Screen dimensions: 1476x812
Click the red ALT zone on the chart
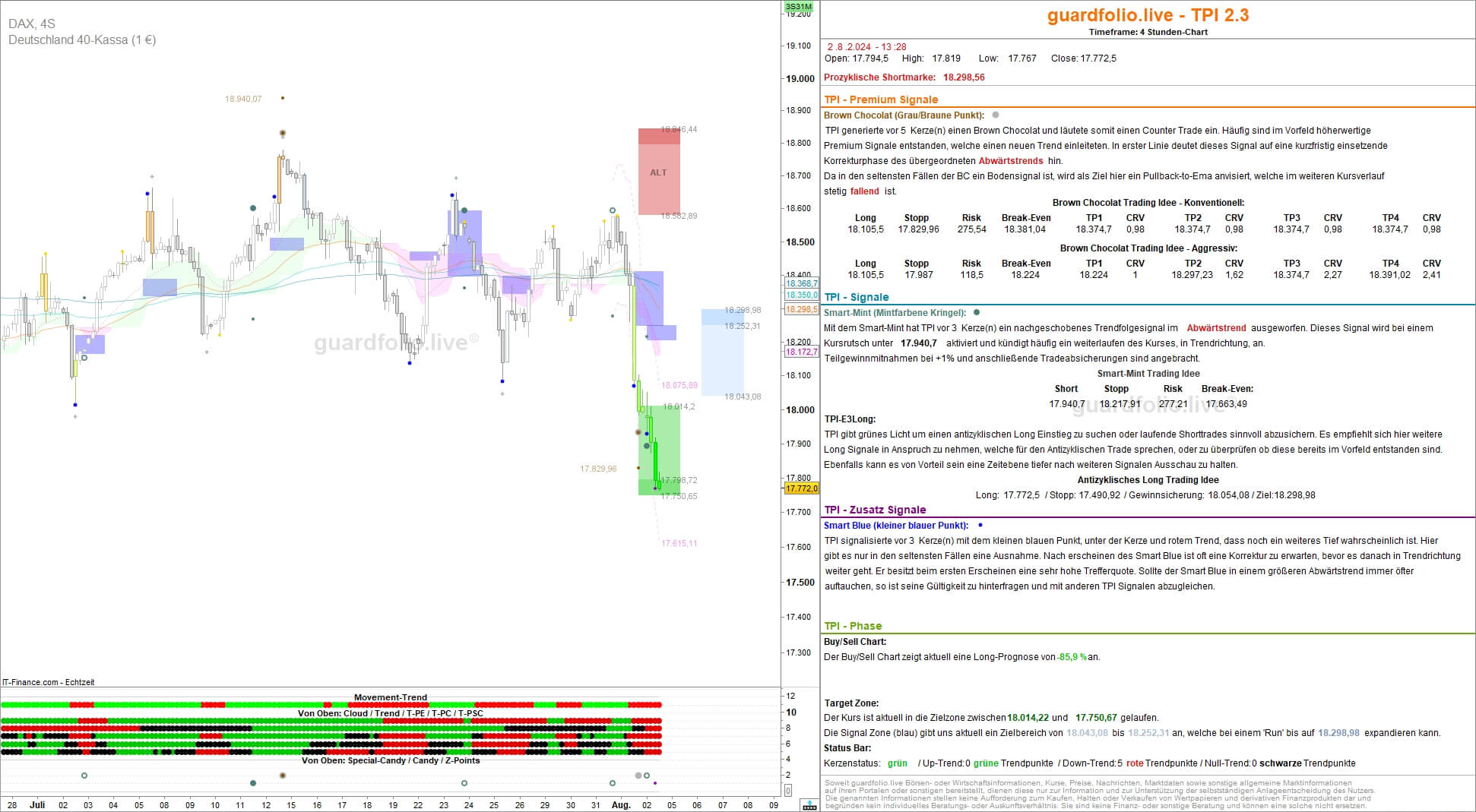click(x=659, y=172)
